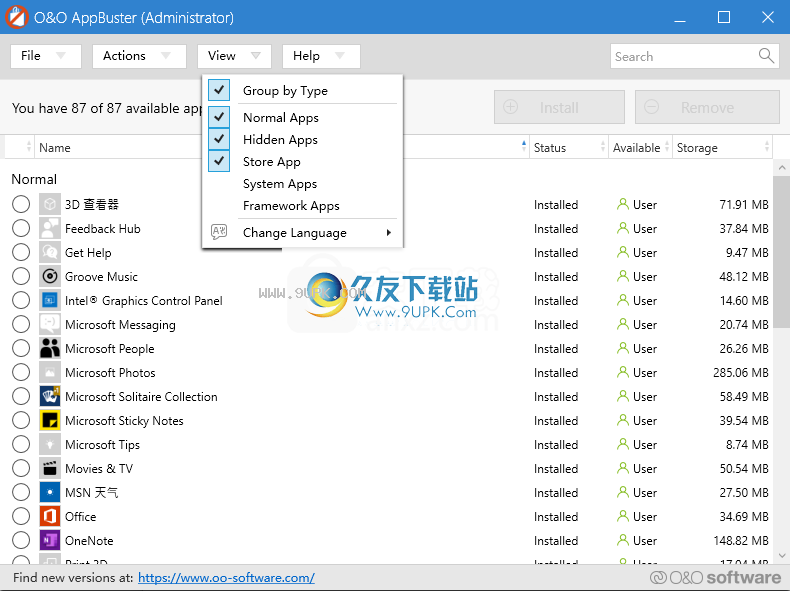Click the Get Help app icon
This screenshot has width=790, height=591.
pos(50,252)
